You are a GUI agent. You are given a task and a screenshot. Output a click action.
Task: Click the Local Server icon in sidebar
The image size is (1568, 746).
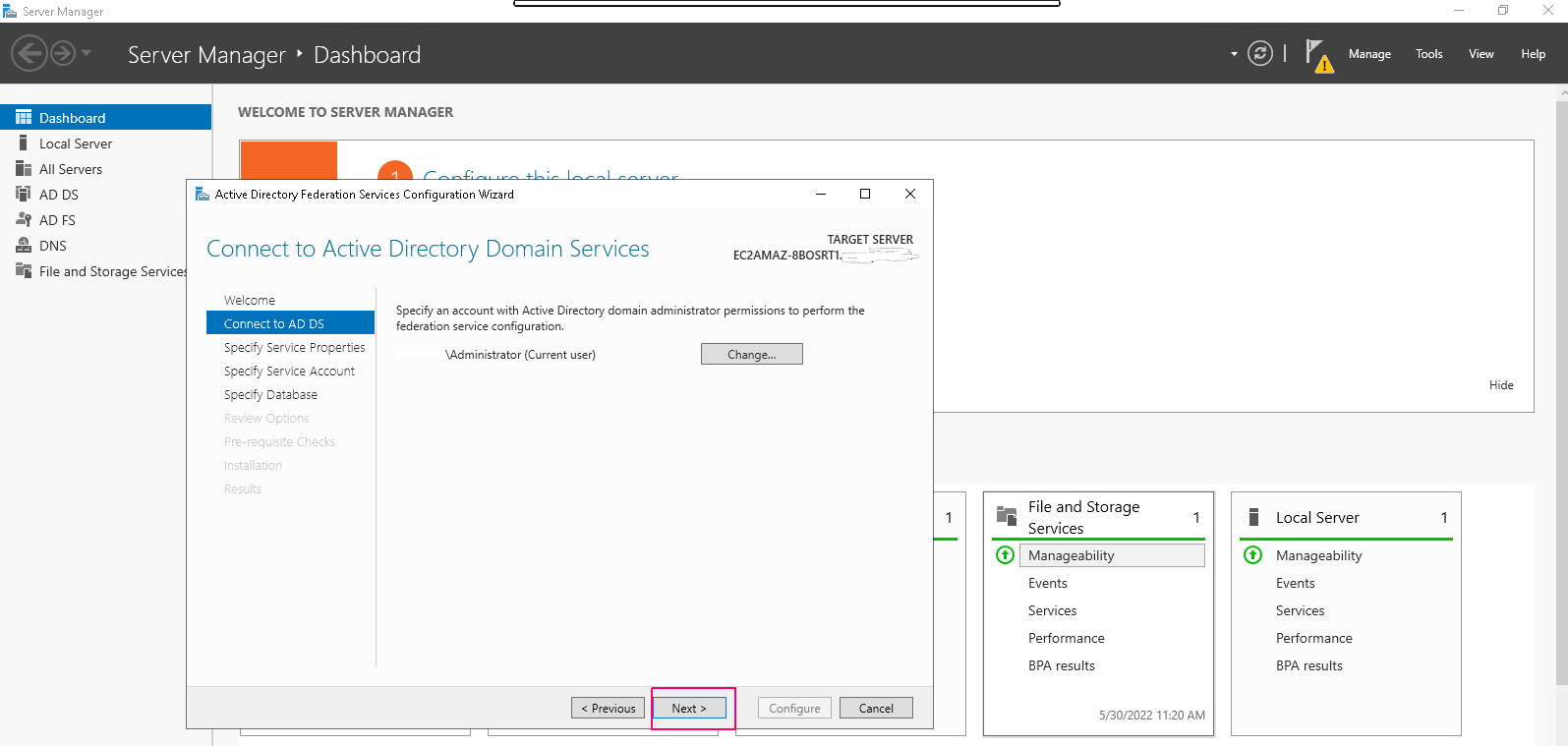coord(24,143)
